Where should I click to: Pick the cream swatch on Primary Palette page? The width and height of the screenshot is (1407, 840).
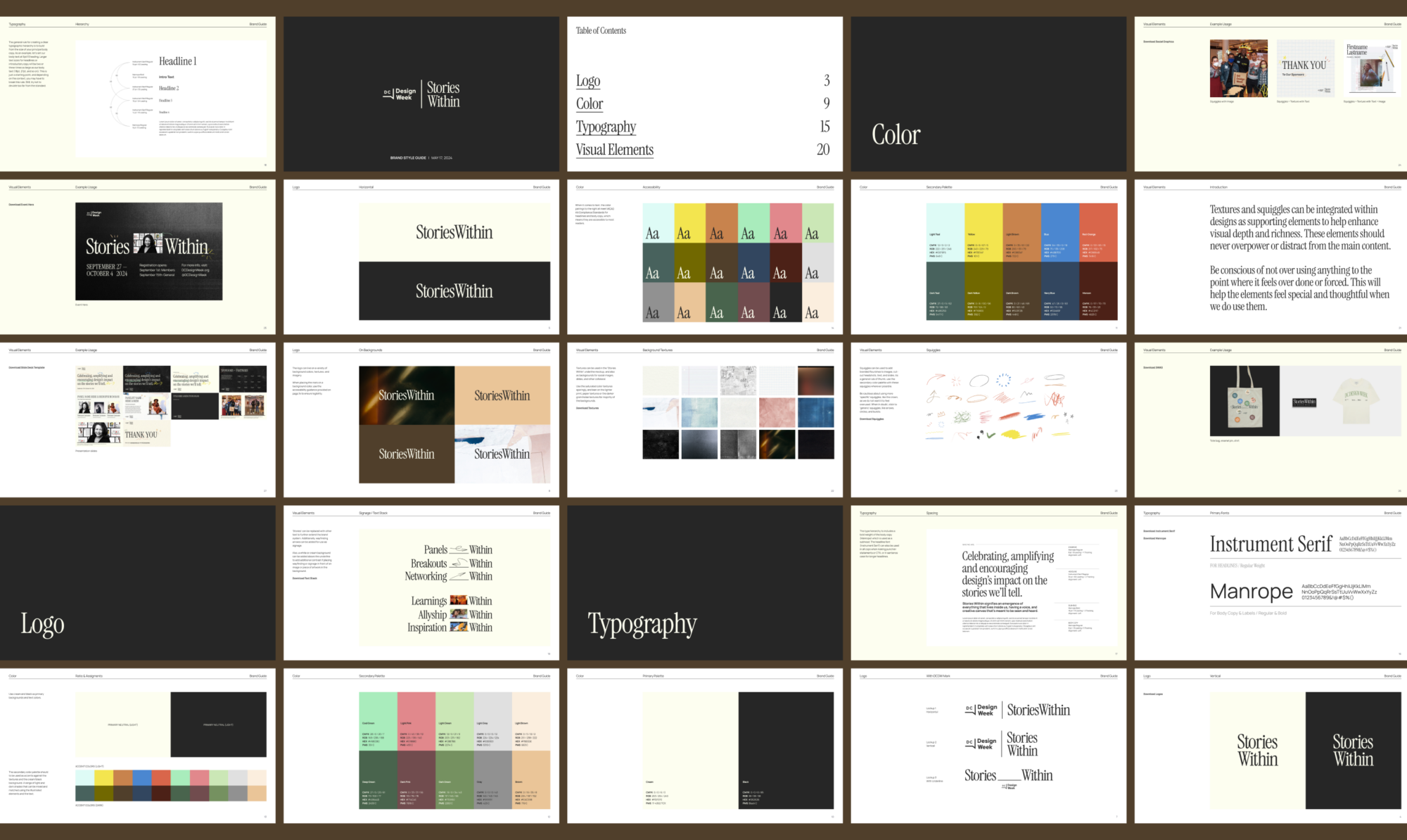(x=690, y=750)
